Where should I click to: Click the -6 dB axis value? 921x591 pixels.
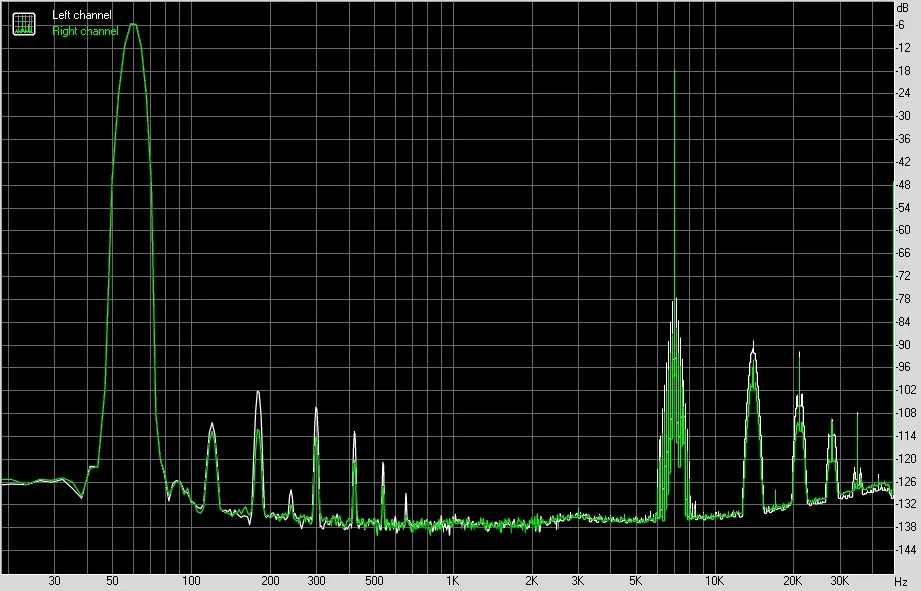pos(900,25)
